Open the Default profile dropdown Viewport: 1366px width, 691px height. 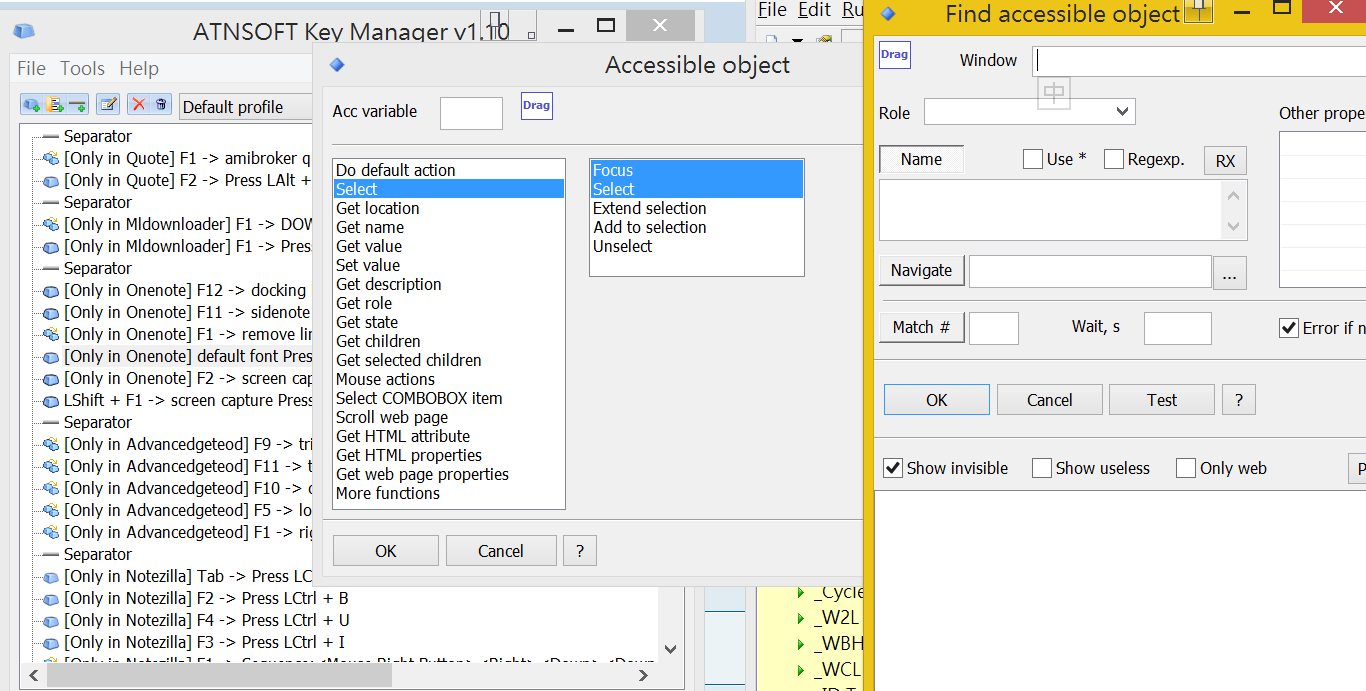[x=246, y=107]
